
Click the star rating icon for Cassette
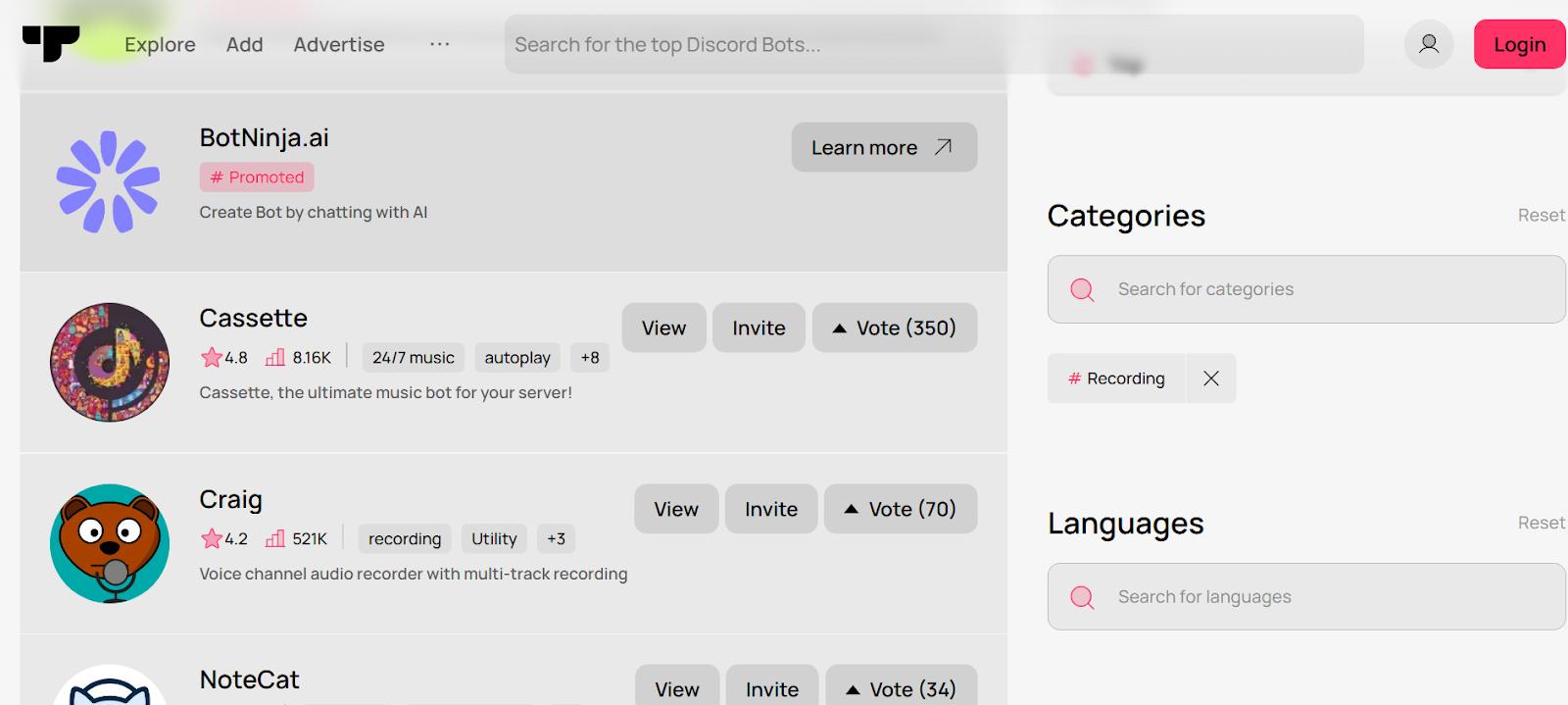[211, 358]
